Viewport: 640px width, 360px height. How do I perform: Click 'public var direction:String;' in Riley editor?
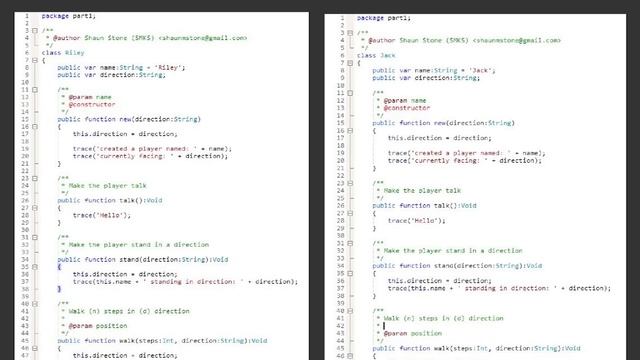click(x=111, y=75)
